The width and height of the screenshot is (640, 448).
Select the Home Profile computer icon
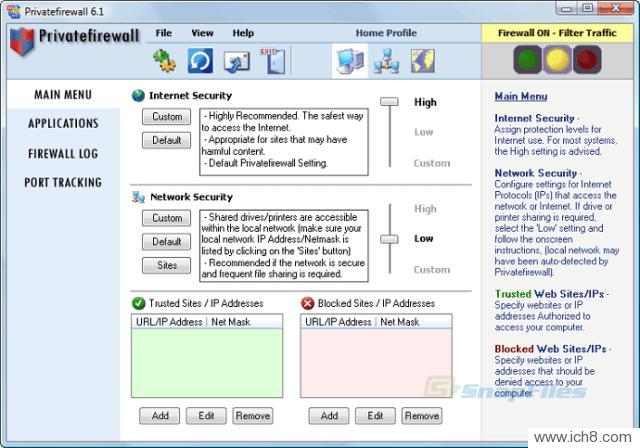click(349, 62)
